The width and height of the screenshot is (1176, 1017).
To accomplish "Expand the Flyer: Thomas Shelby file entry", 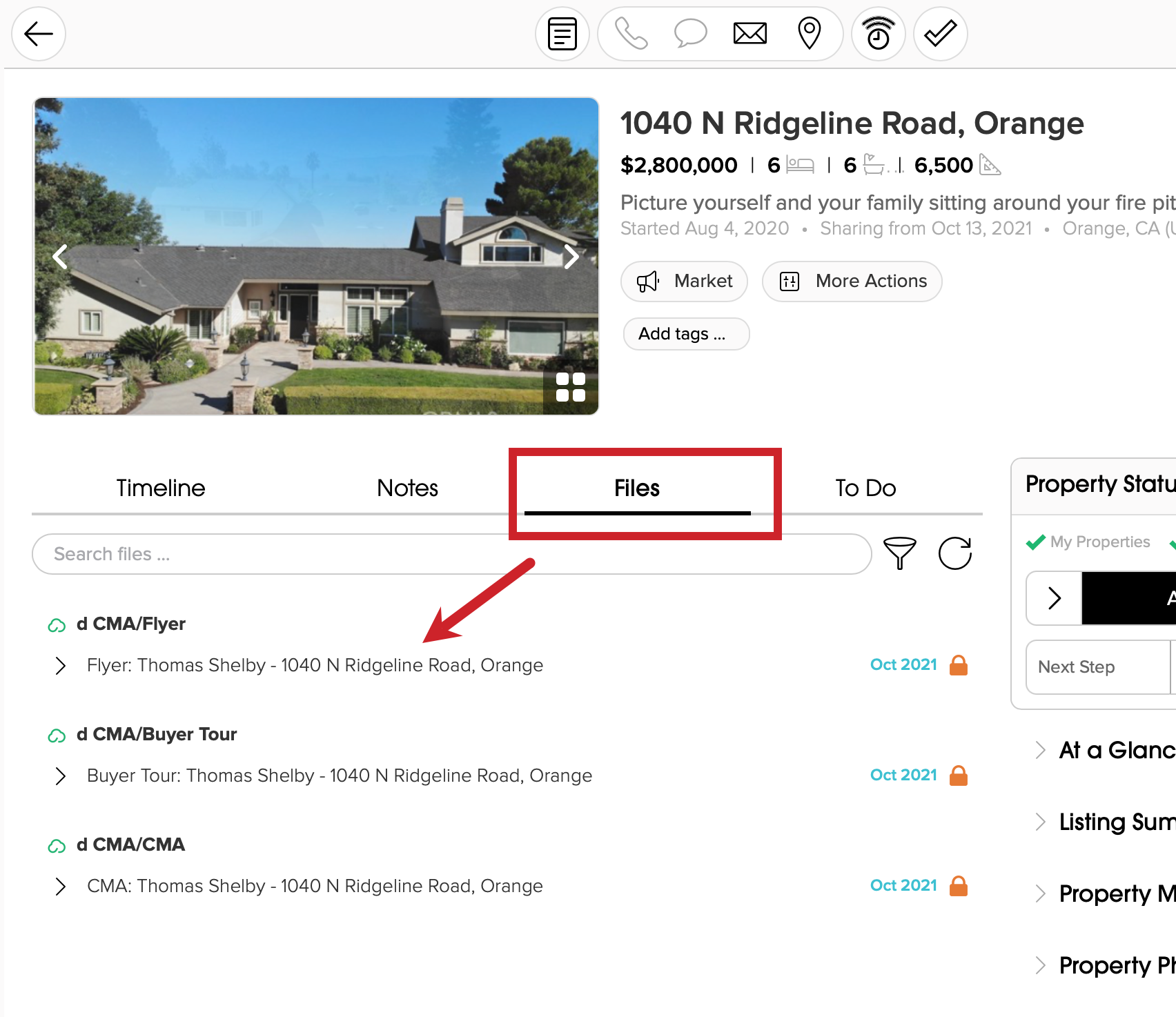I will [59, 665].
